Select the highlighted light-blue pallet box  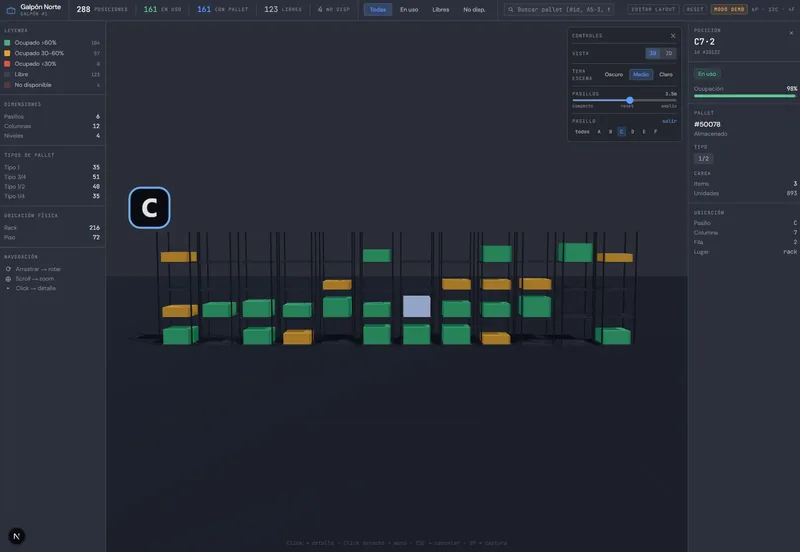point(416,306)
